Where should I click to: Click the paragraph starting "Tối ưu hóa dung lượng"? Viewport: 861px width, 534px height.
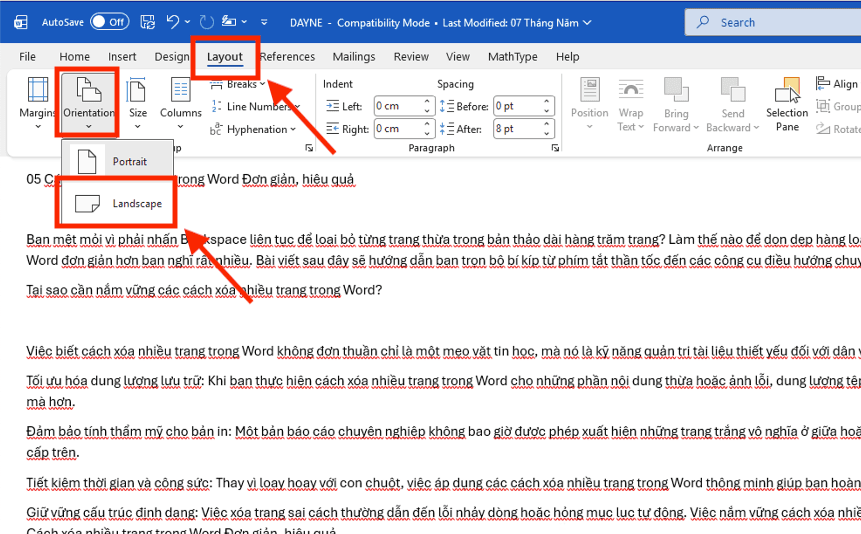coord(443,391)
